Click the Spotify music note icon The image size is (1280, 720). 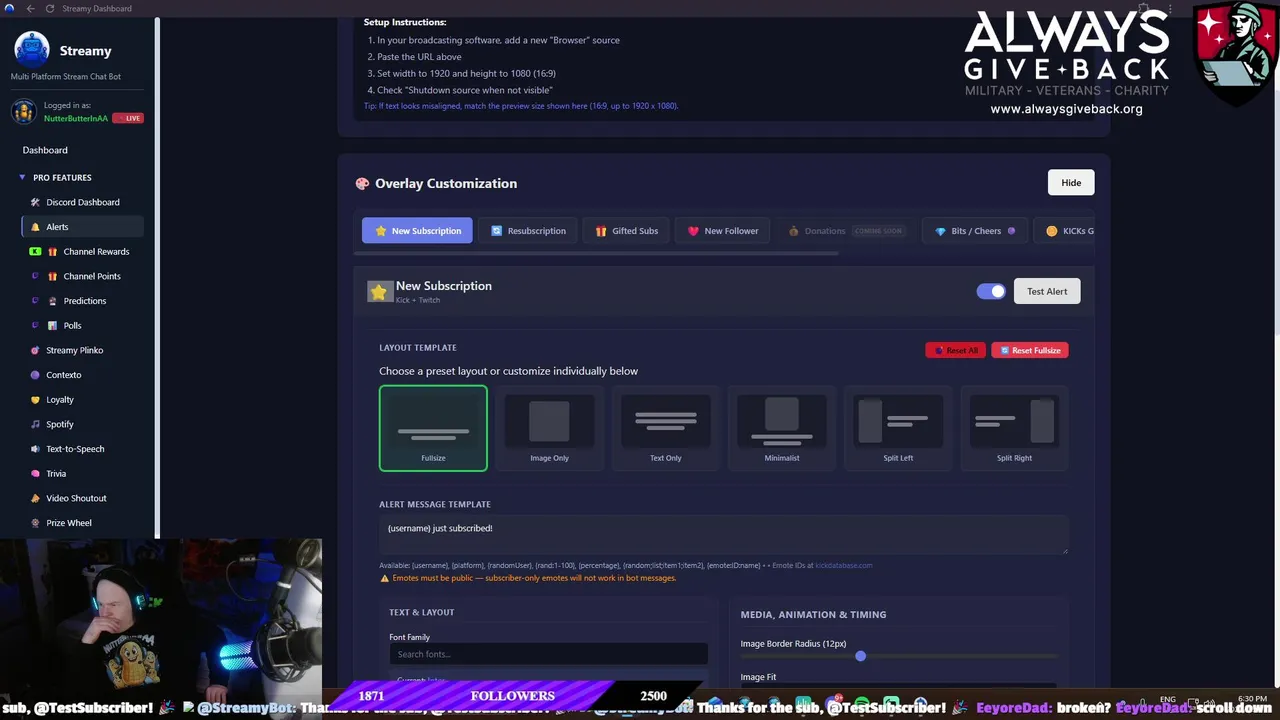tap(35, 424)
